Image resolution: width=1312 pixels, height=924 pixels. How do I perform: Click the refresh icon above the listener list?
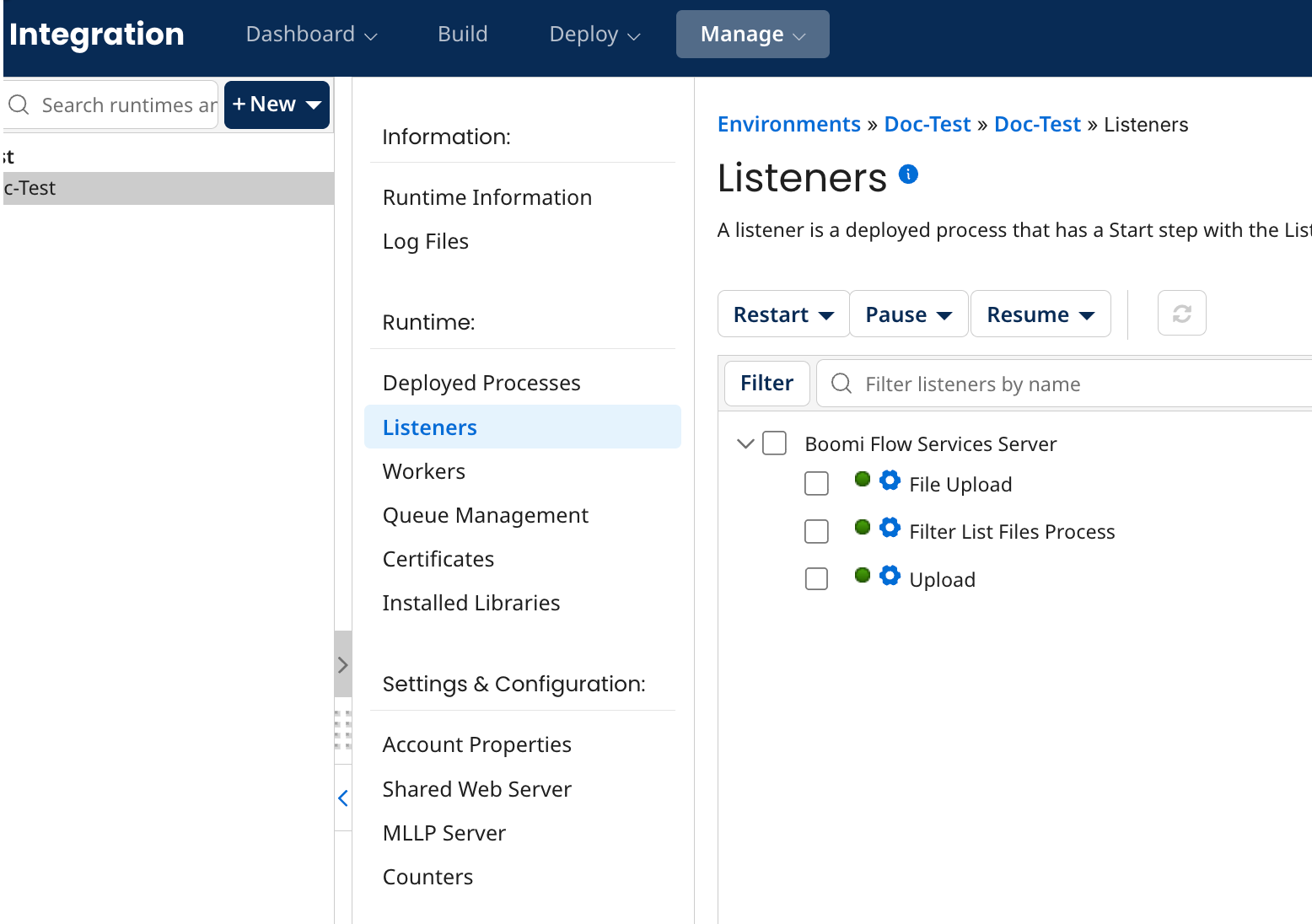click(x=1181, y=313)
